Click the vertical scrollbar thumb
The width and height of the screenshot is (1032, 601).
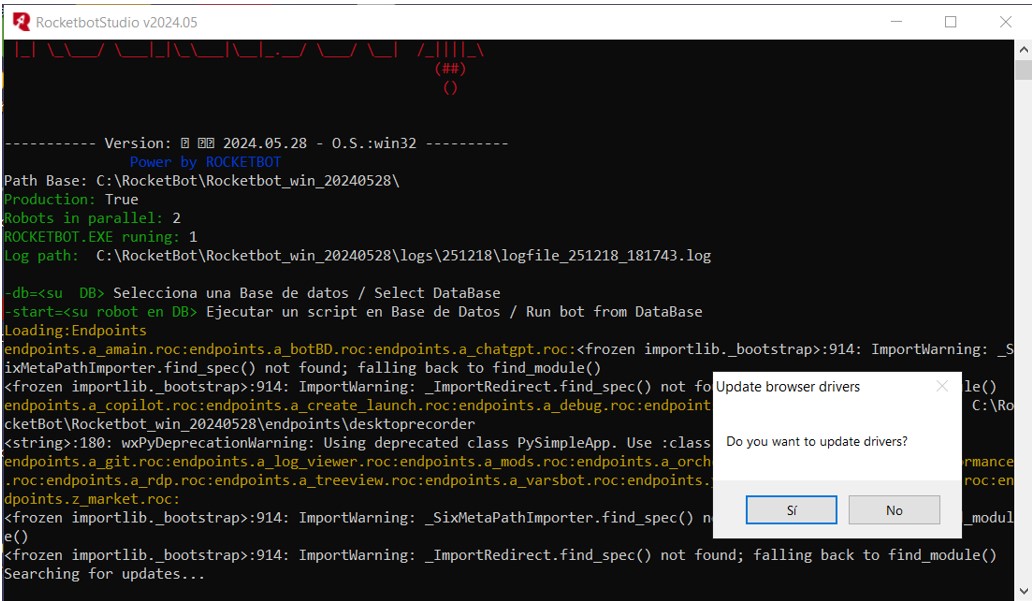[x=1023, y=69]
